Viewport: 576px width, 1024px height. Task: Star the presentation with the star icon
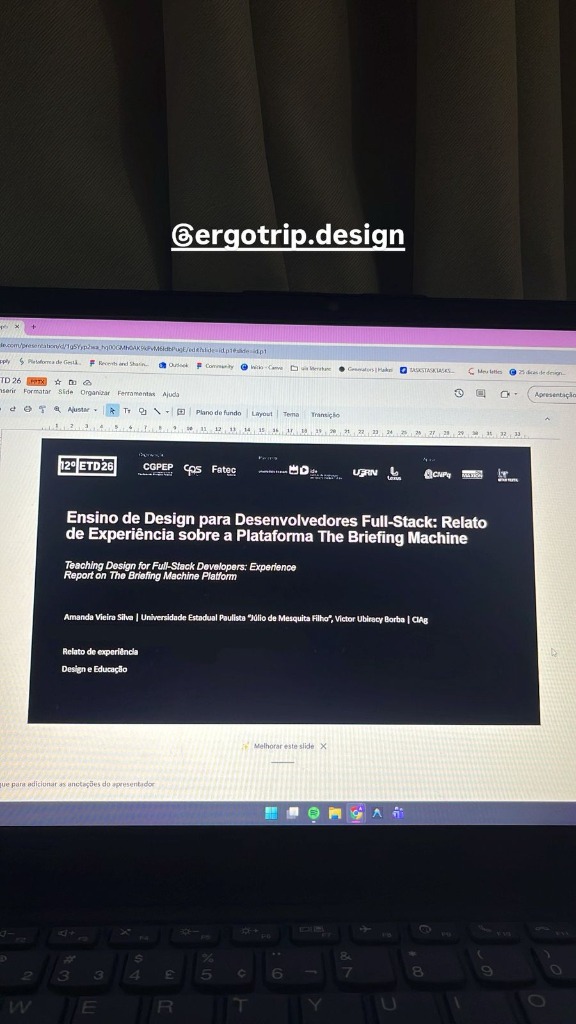point(57,382)
